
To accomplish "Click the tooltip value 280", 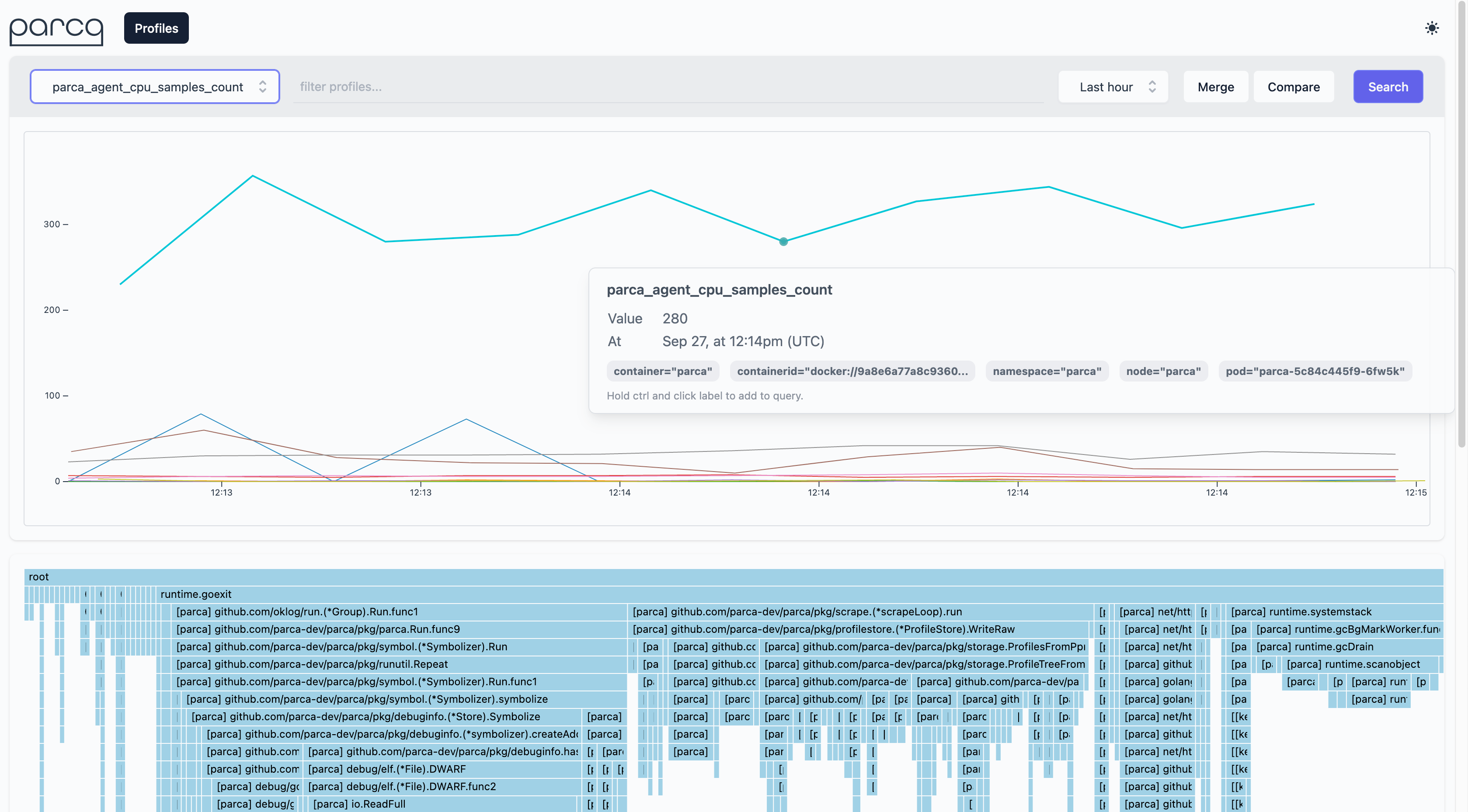I will (x=675, y=319).
